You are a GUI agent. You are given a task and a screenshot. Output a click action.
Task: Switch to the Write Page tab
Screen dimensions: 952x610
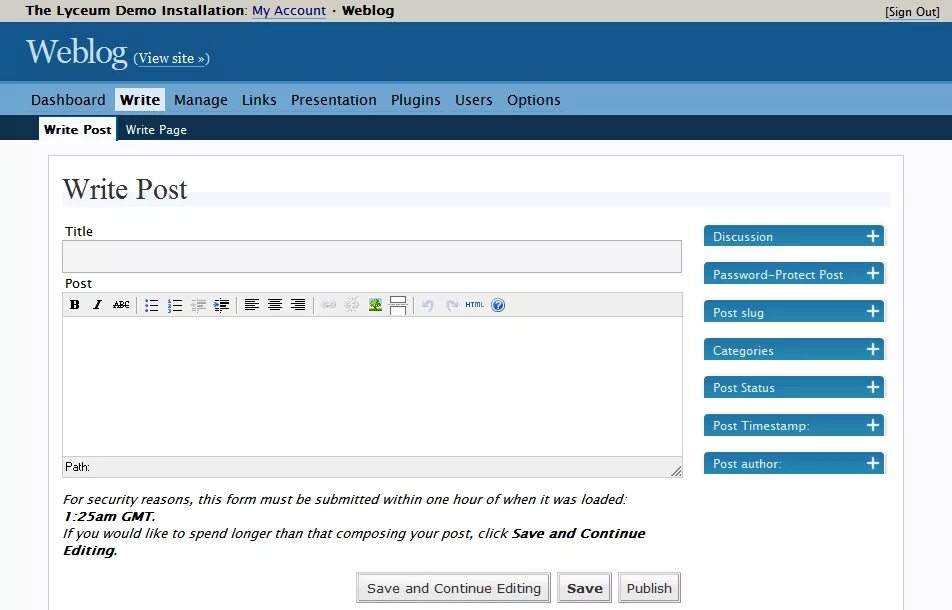[156, 129]
